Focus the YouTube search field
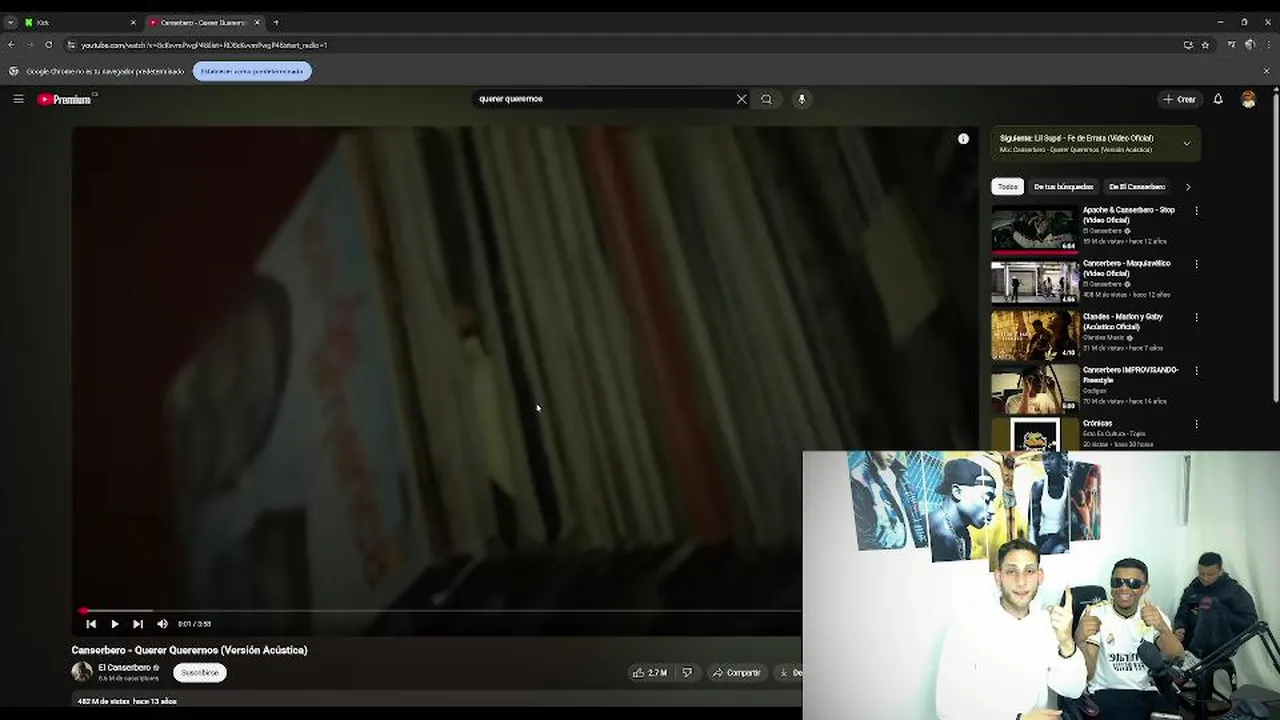Image resolution: width=1280 pixels, height=720 pixels. pyautogui.click(x=605, y=99)
